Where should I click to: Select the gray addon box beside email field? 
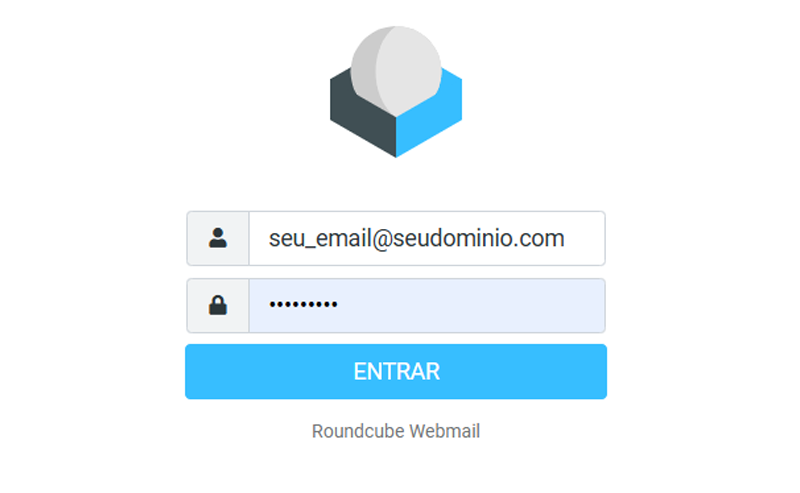(218, 238)
